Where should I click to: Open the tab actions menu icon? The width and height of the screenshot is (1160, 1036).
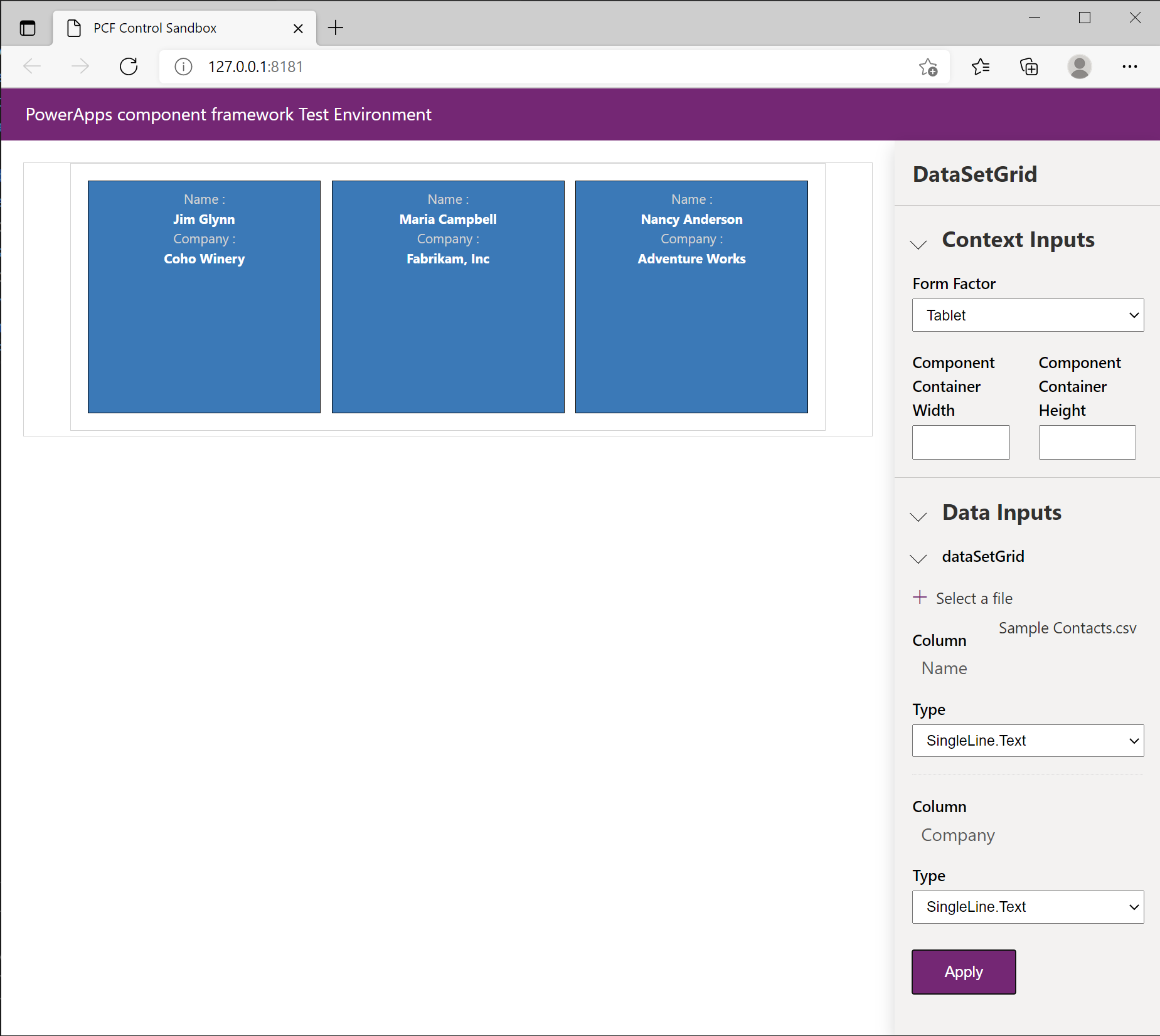(x=28, y=28)
